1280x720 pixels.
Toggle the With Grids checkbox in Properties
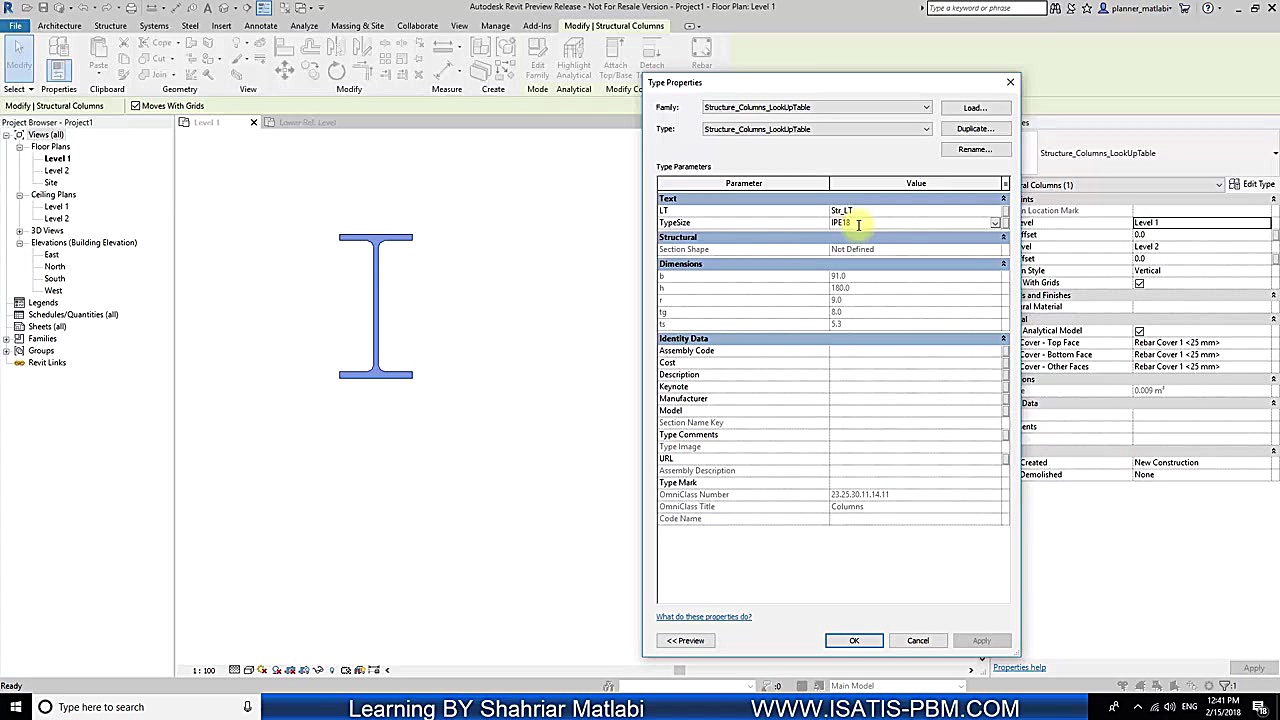click(x=1139, y=283)
